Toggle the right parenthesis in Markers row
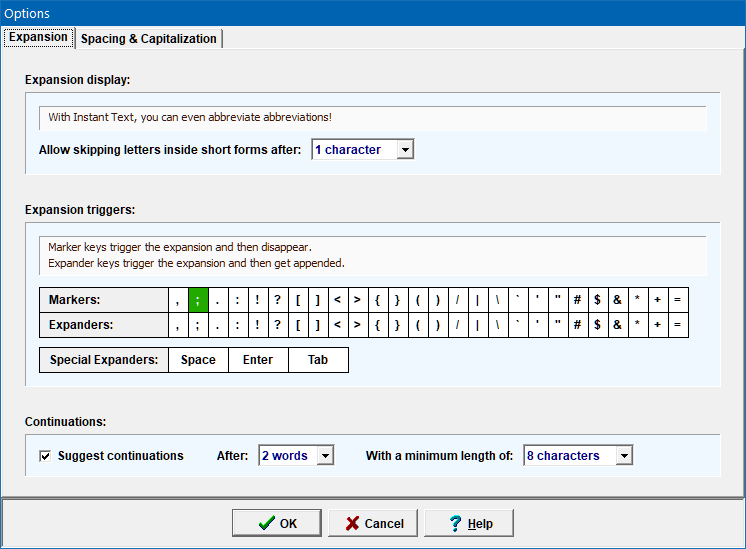The height and width of the screenshot is (549, 746). (x=438, y=300)
